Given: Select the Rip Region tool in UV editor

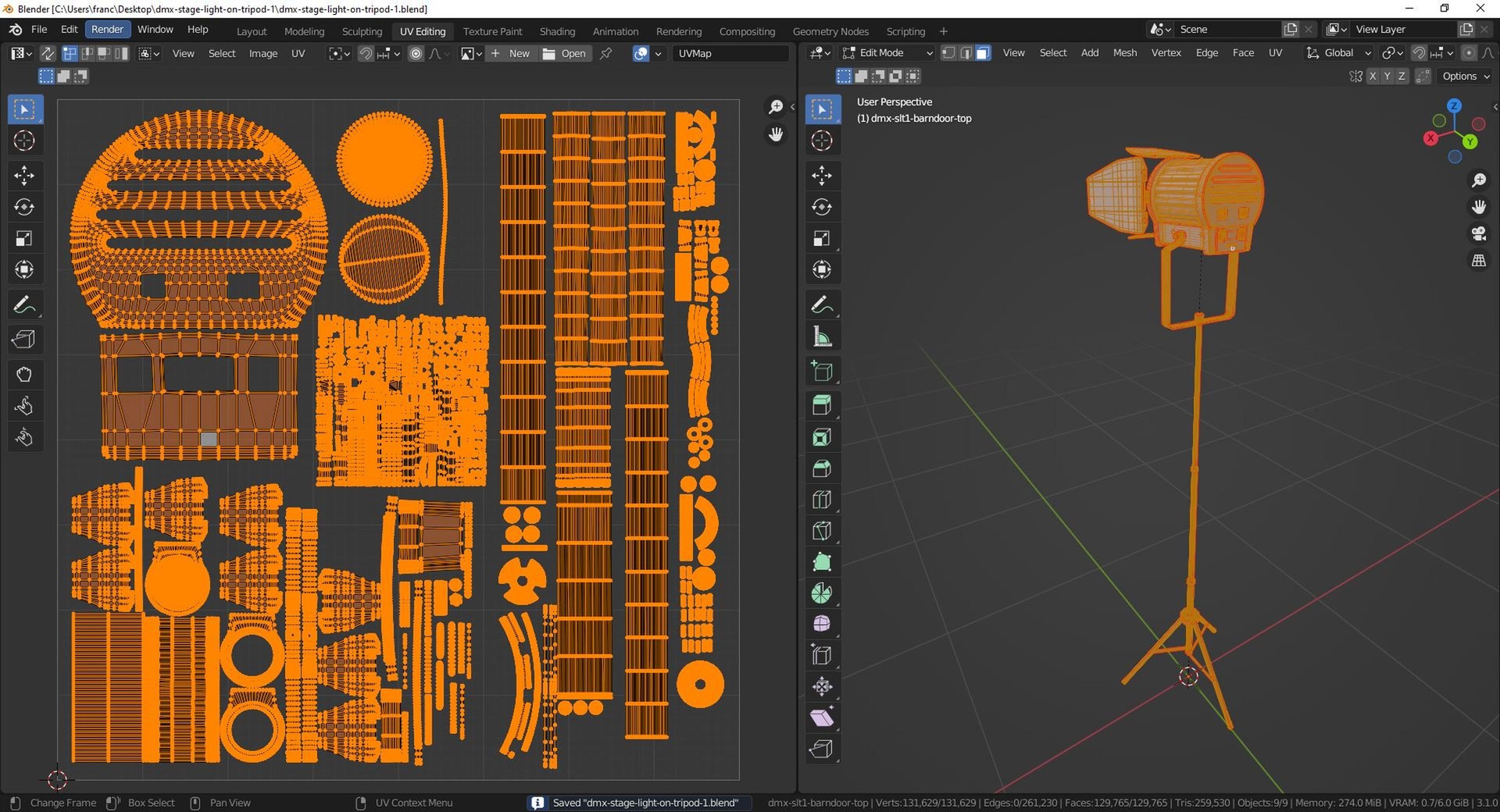Looking at the screenshot, I should click(x=23, y=340).
